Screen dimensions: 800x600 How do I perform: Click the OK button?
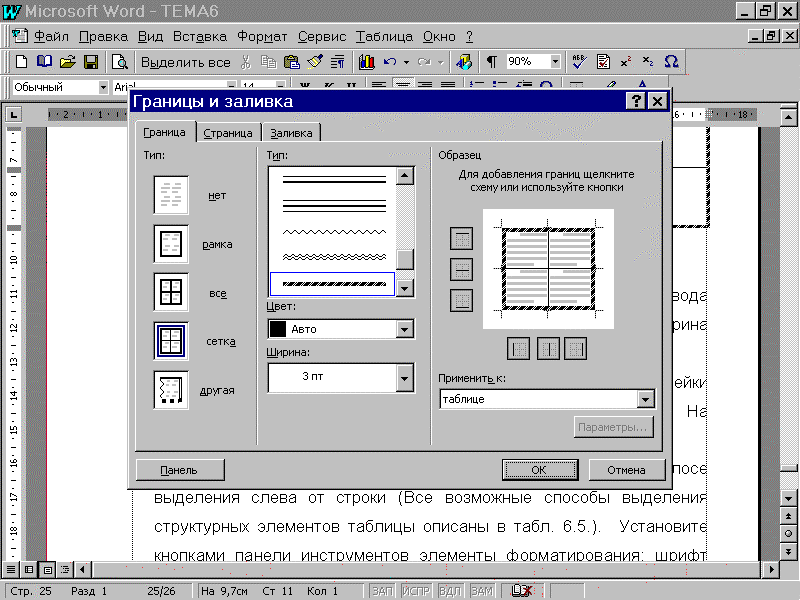(539, 470)
